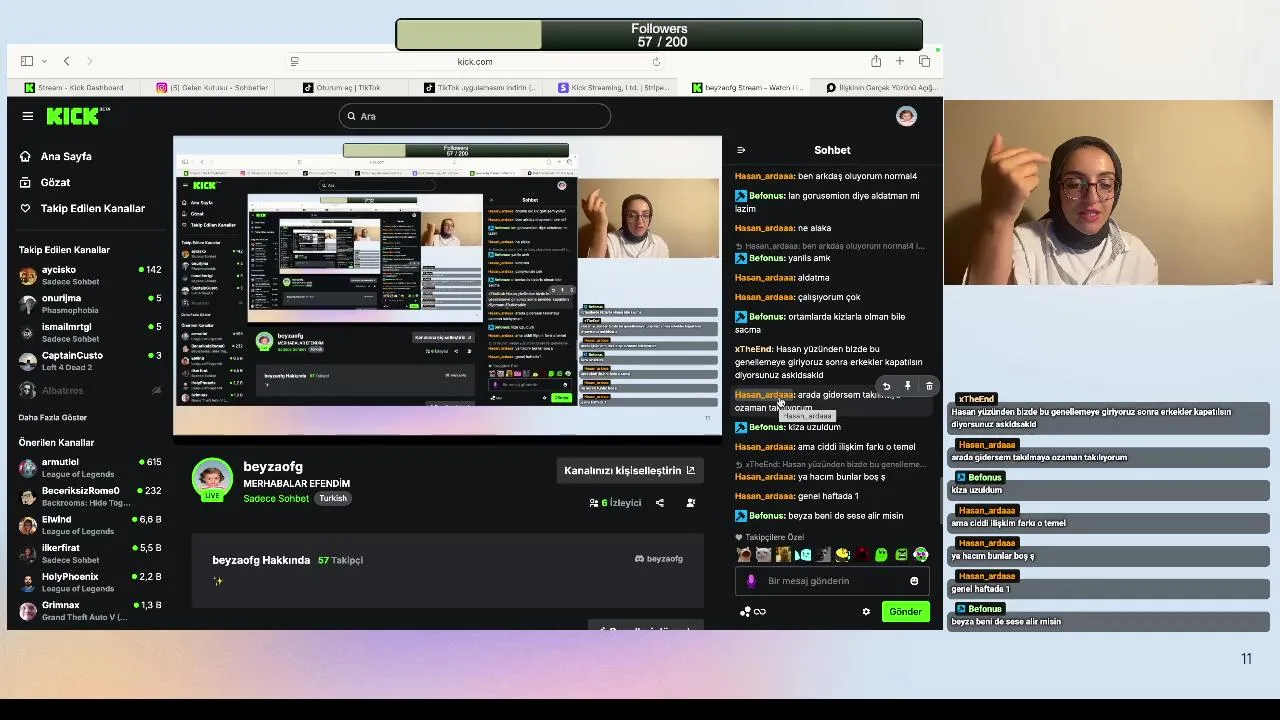Screen dimensions: 1280x720
Task: Click the Ara search field
Action: 475,116
